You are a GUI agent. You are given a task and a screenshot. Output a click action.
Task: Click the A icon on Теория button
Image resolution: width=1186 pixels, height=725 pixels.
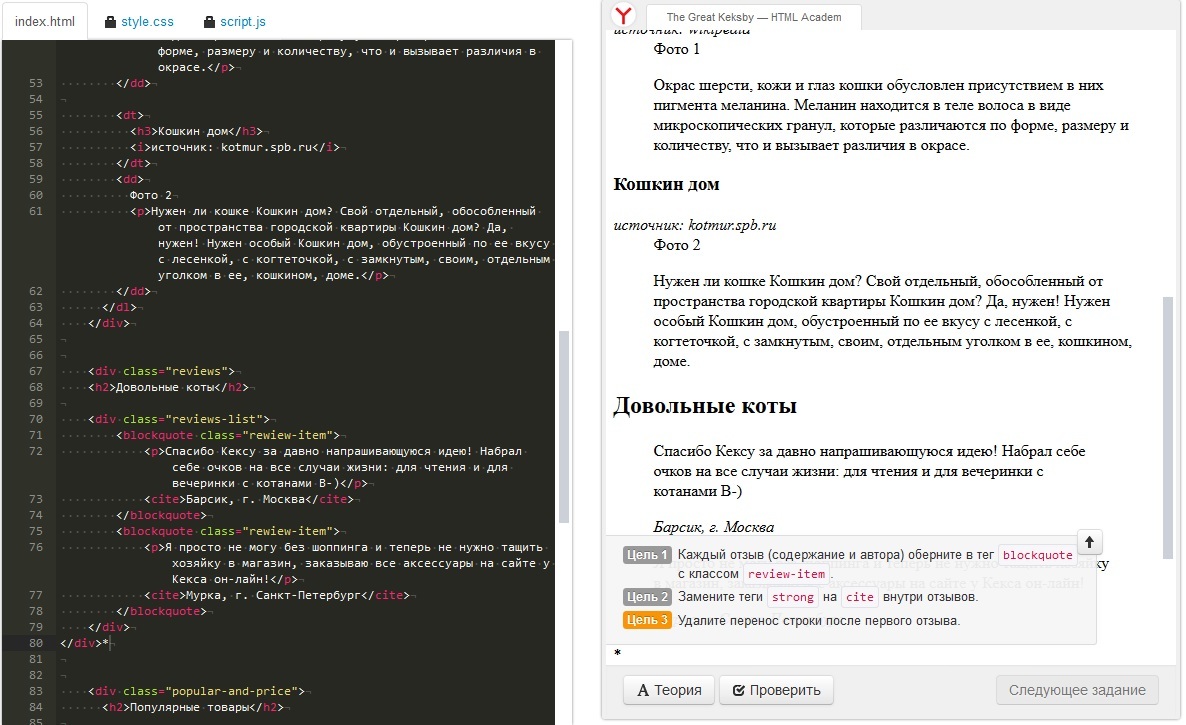click(x=643, y=690)
